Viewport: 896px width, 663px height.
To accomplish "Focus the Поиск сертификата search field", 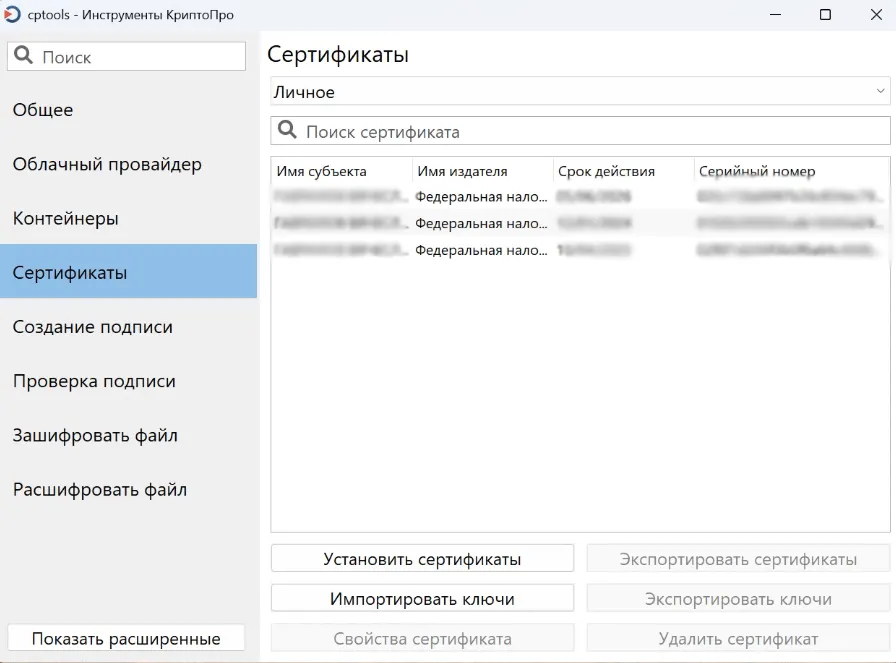I will coord(590,131).
